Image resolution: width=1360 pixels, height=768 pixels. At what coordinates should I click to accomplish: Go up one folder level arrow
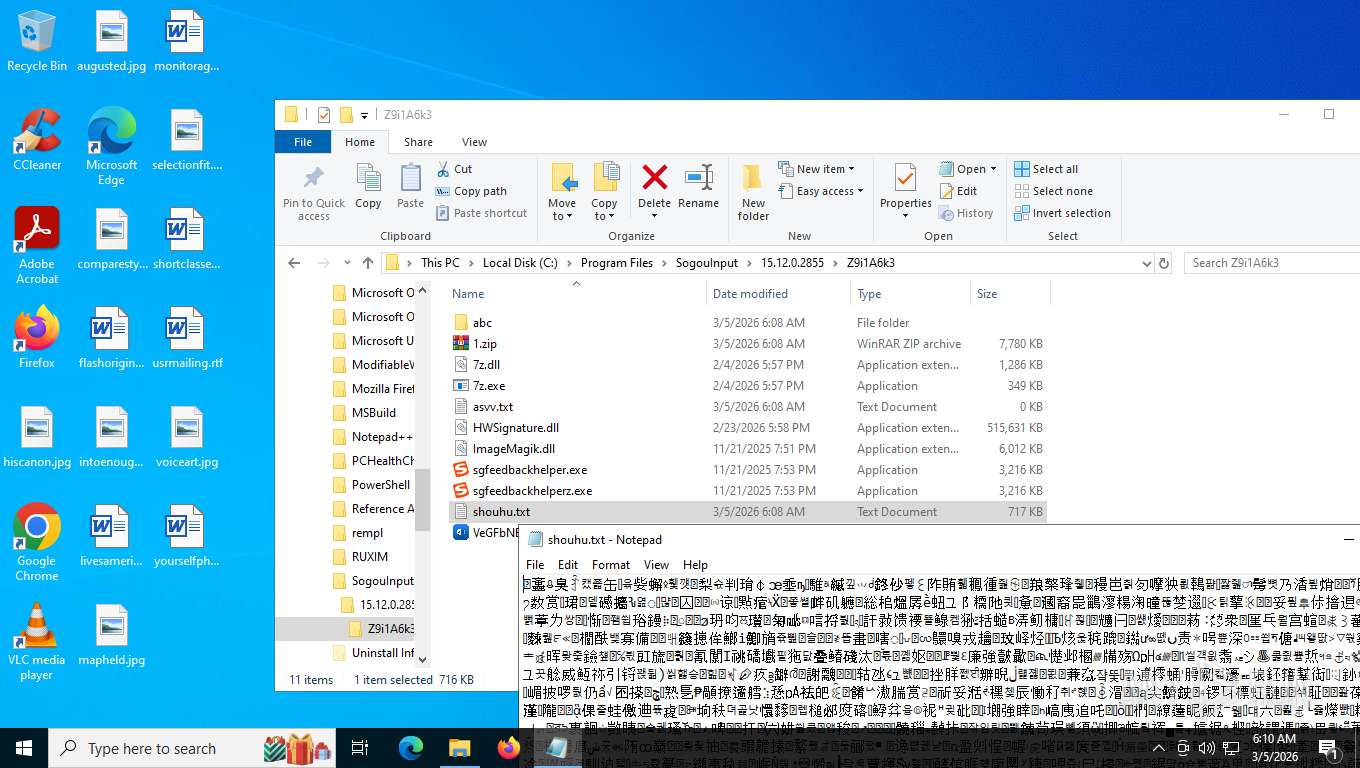368,263
